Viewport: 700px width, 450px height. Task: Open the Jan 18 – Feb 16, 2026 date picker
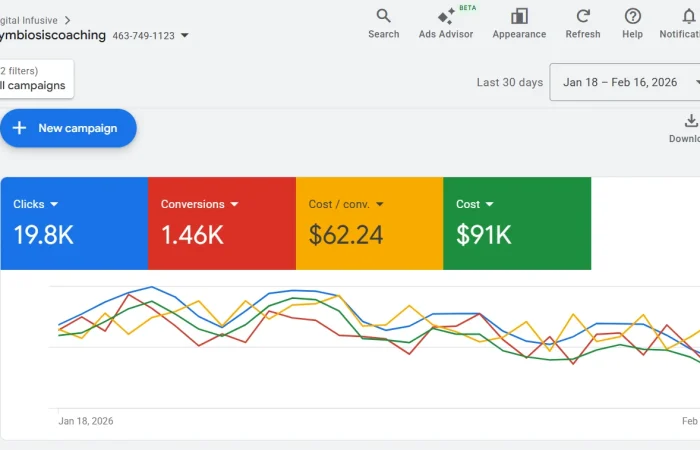click(x=625, y=82)
